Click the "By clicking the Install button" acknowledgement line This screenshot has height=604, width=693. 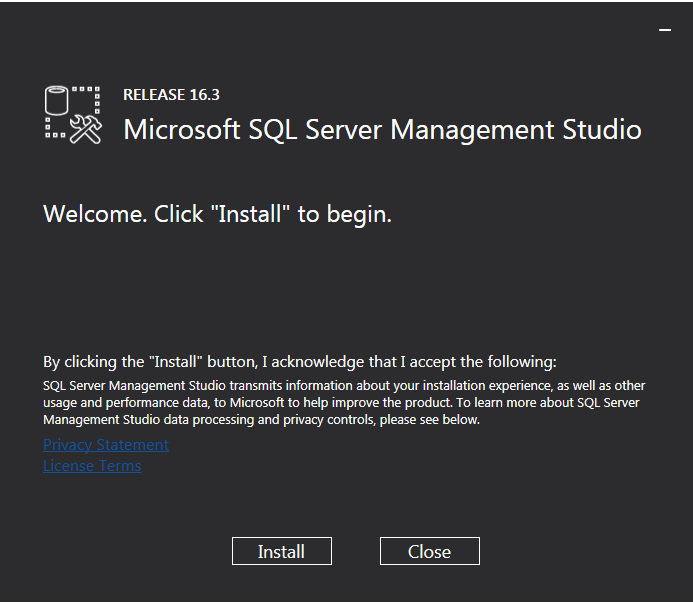pos(299,362)
